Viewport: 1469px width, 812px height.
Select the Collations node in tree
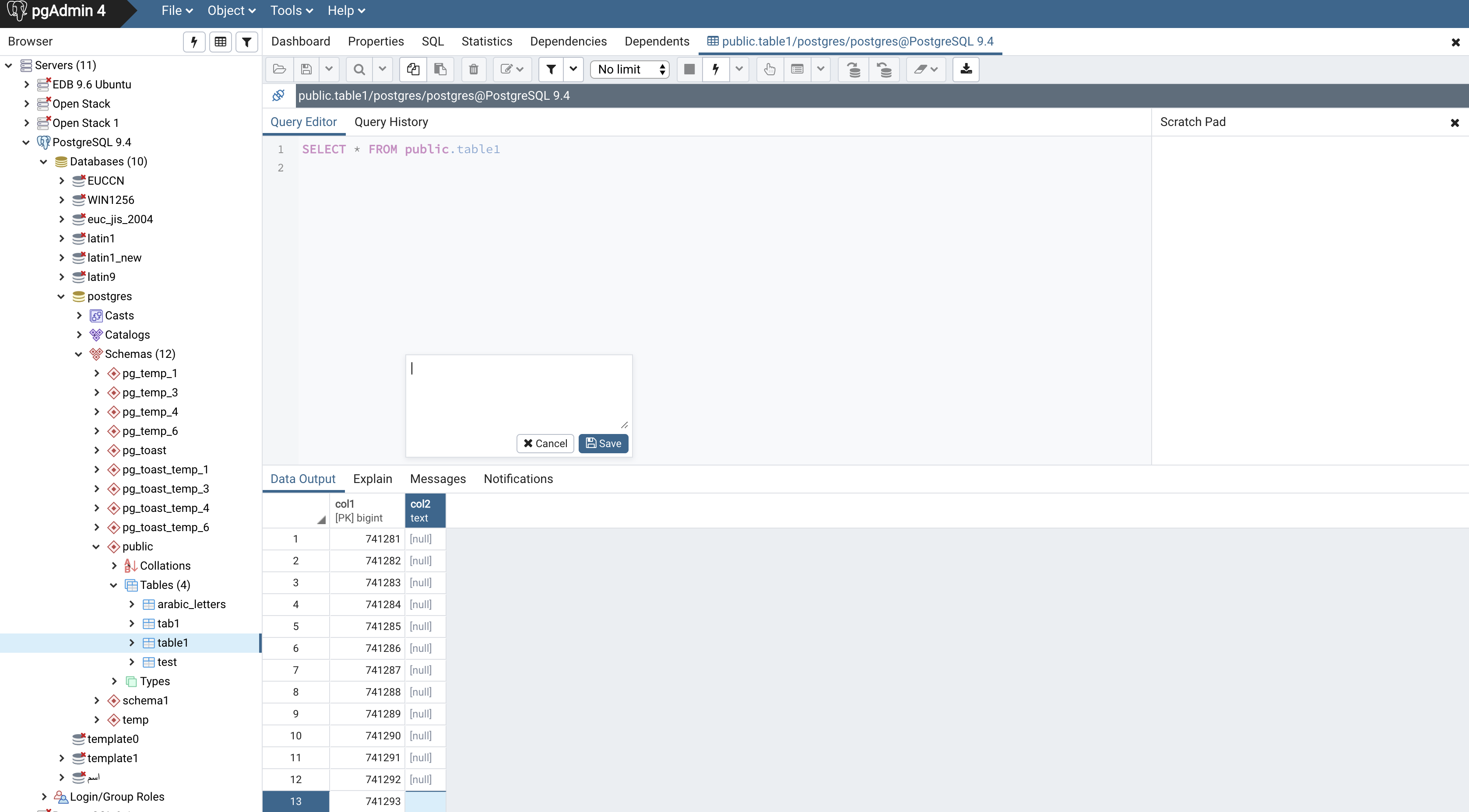point(165,566)
